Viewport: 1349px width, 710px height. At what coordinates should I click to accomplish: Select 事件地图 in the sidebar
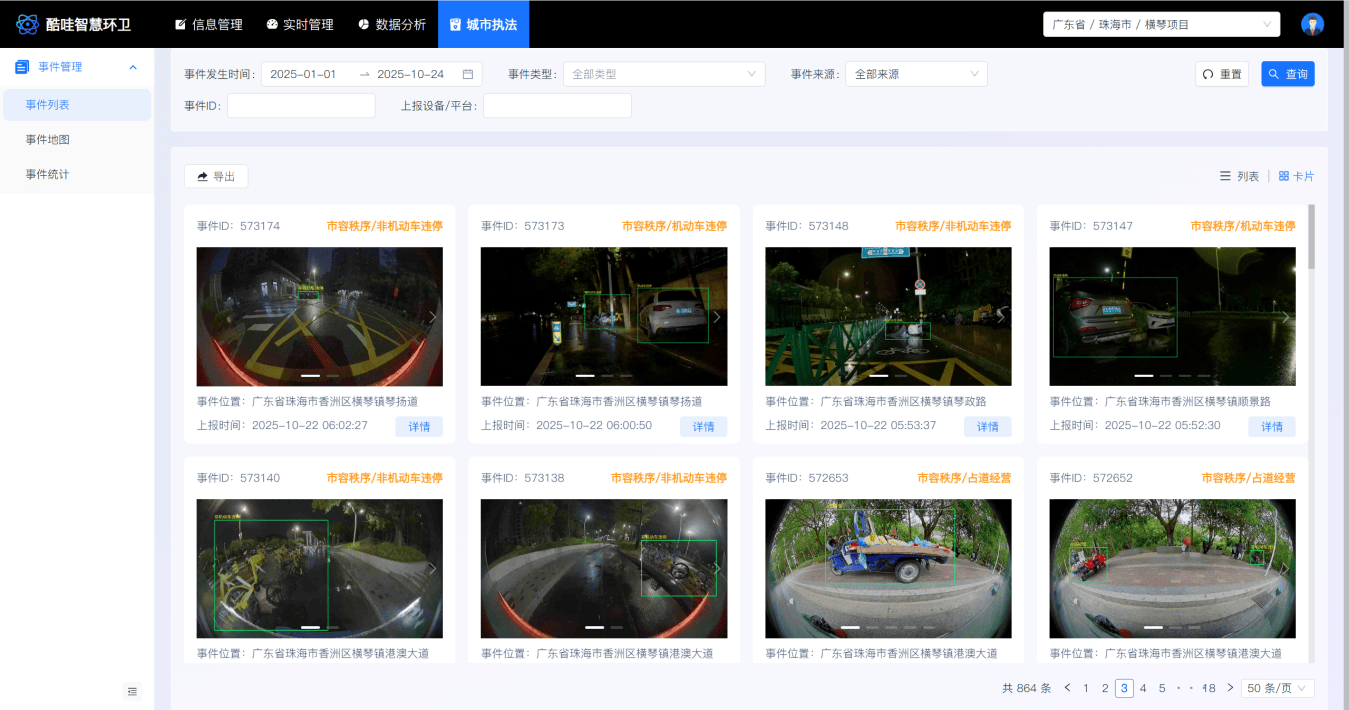(48, 140)
